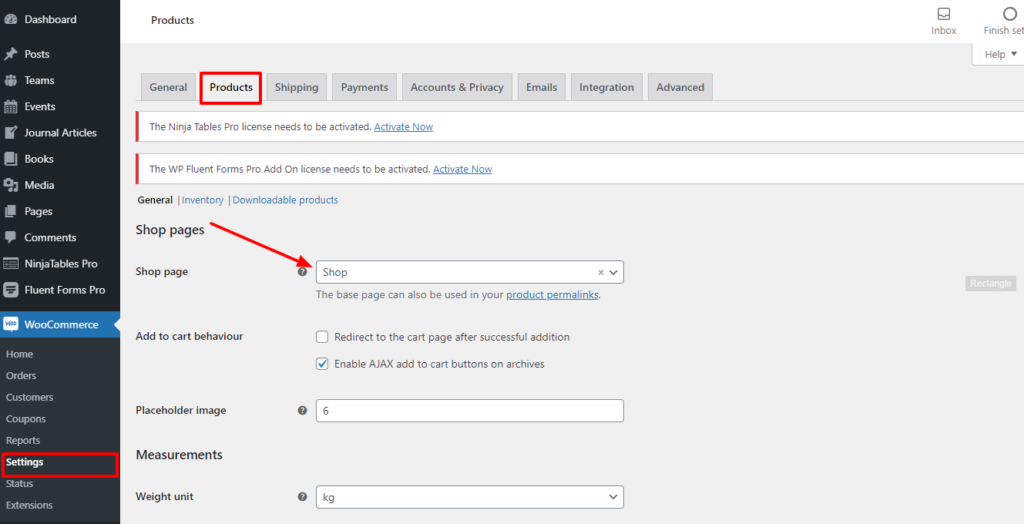Click the Comments bubble icon in sidebar
The width and height of the screenshot is (1024, 524).
point(11,238)
